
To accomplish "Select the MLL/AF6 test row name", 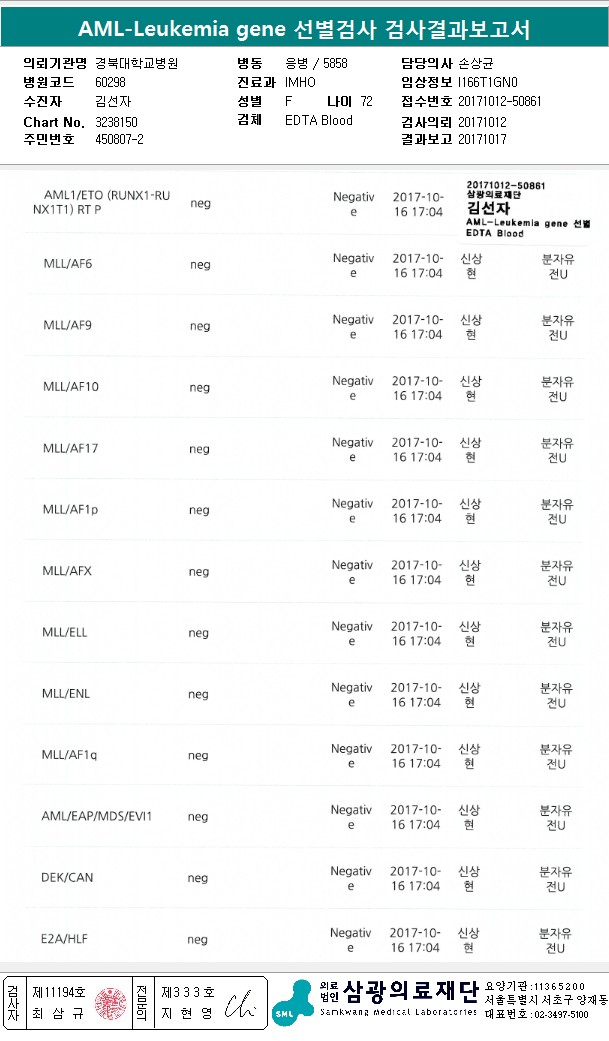I will tap(67, 265).
